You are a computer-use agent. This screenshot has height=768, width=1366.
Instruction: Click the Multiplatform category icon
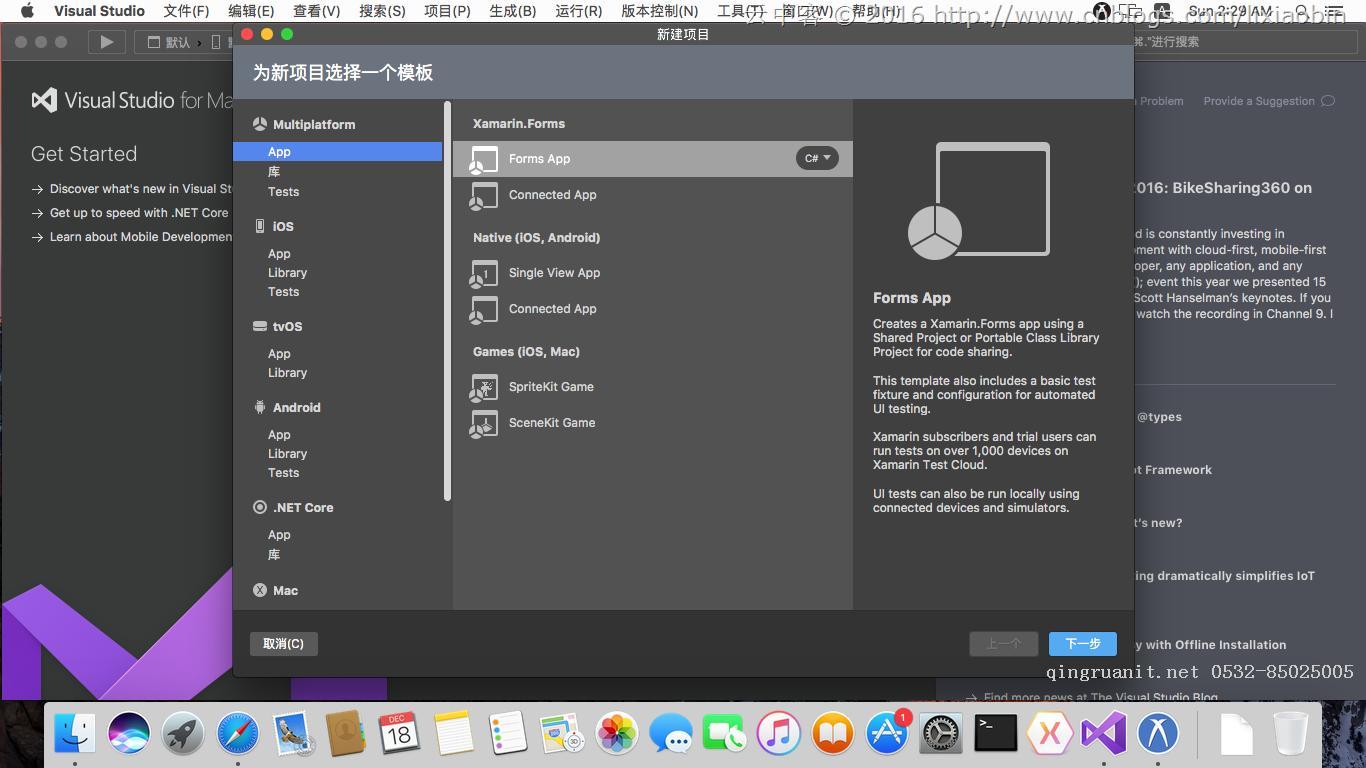coord(260,124)
